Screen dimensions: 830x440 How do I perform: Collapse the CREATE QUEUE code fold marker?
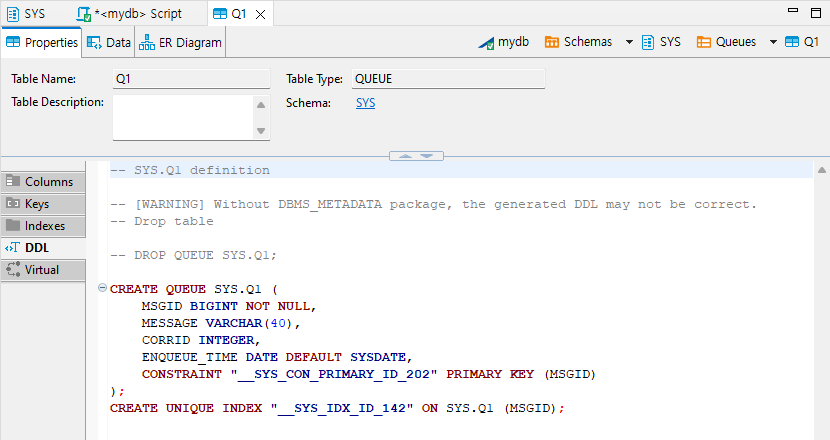[x=103, y=289]
